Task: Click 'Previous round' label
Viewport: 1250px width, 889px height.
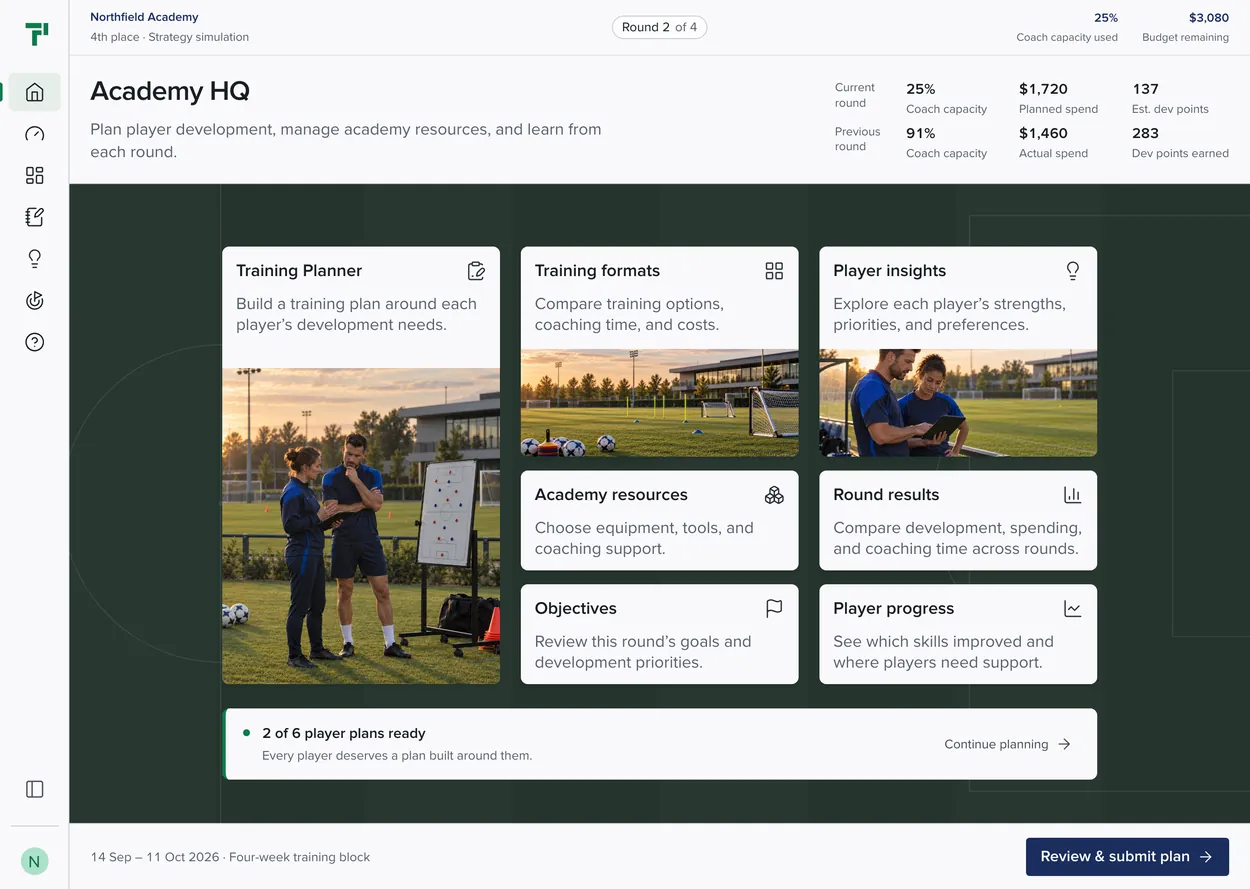Action: 858,139
